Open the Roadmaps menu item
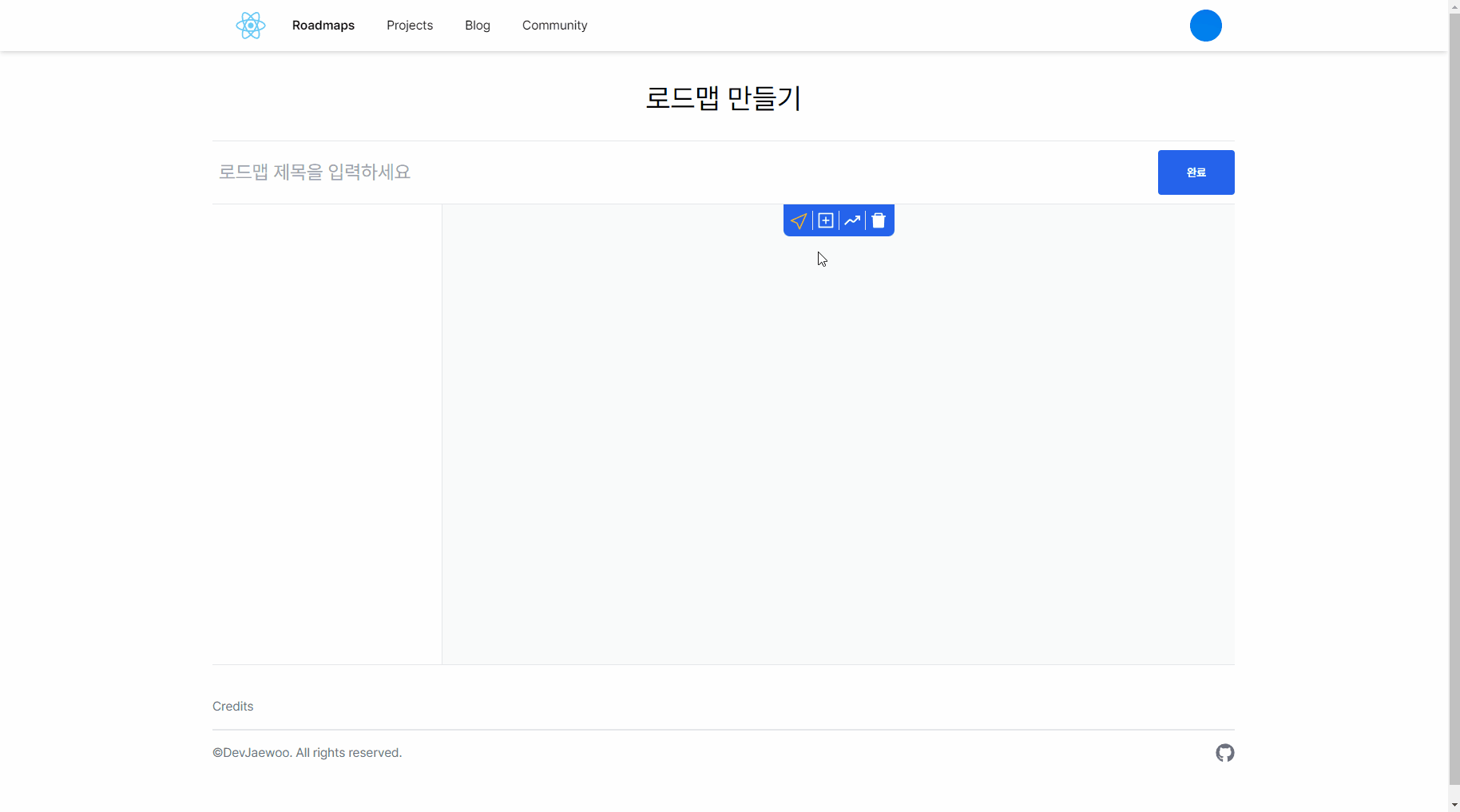 click(323, 25)
